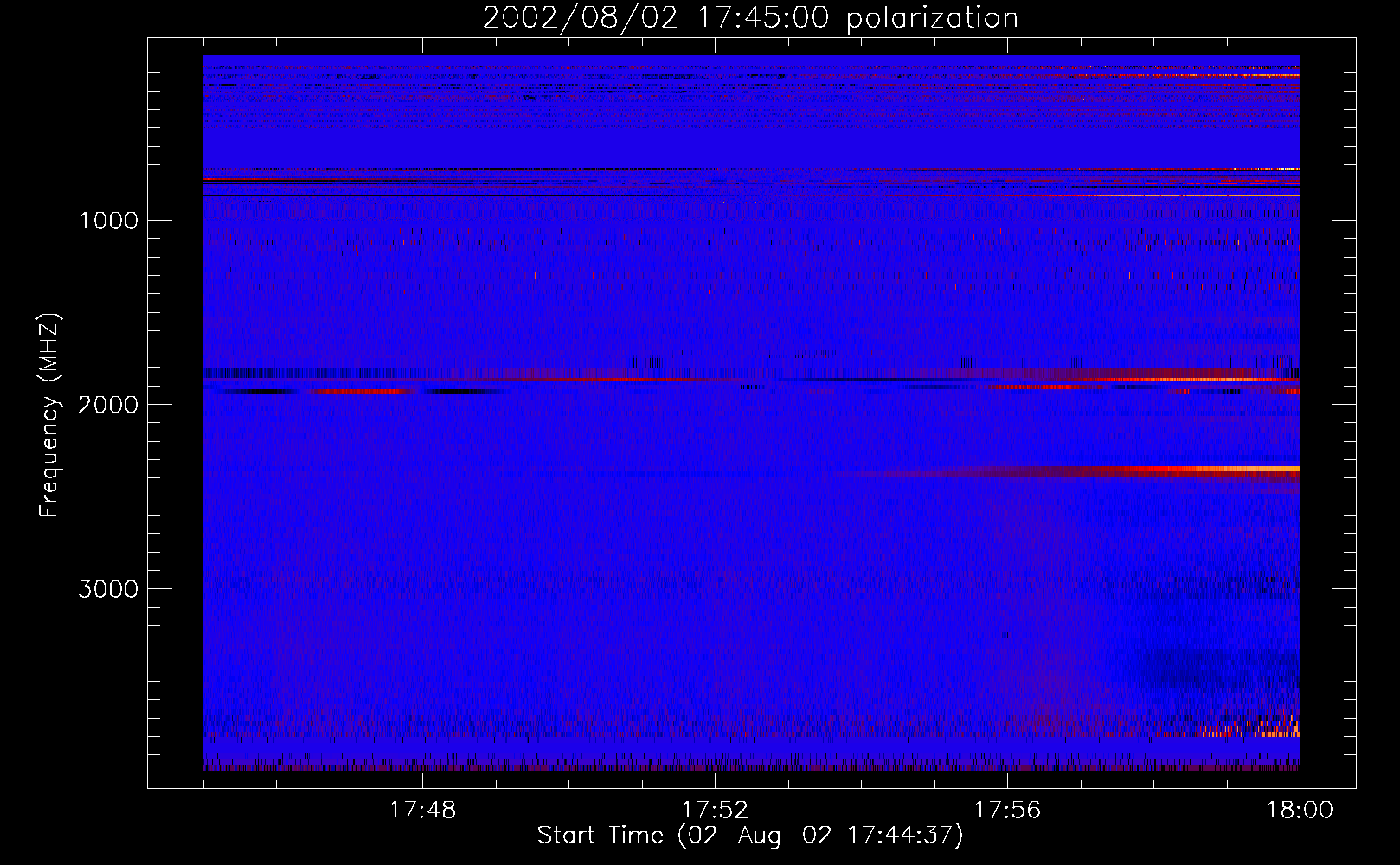
Task: Click the "18:00" time tick label
Action: pos(1300,811)
